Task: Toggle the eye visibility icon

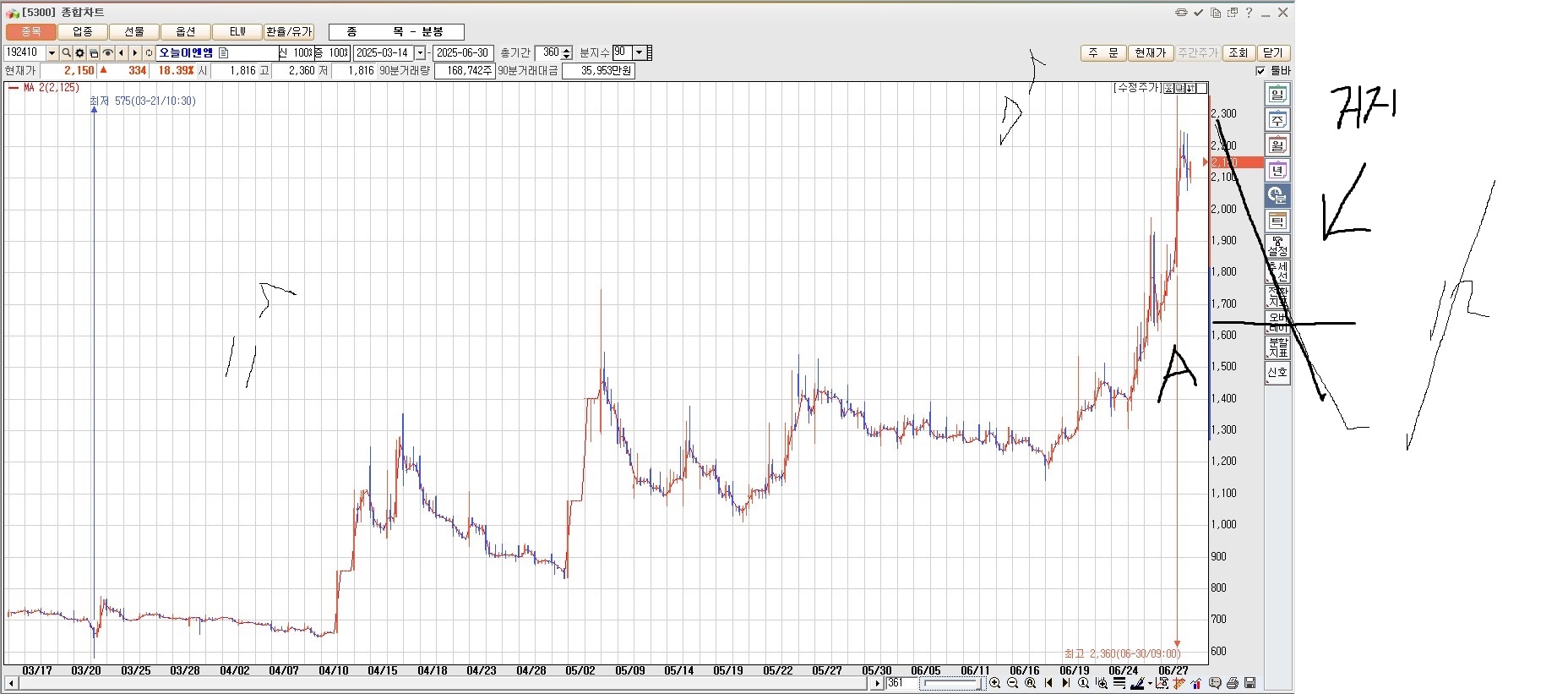Action: click(x=107, y=53)
